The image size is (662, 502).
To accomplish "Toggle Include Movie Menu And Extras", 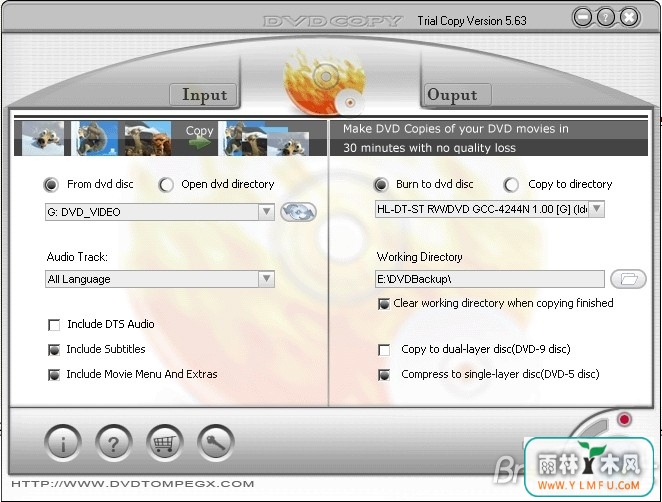I will (54, 374).
